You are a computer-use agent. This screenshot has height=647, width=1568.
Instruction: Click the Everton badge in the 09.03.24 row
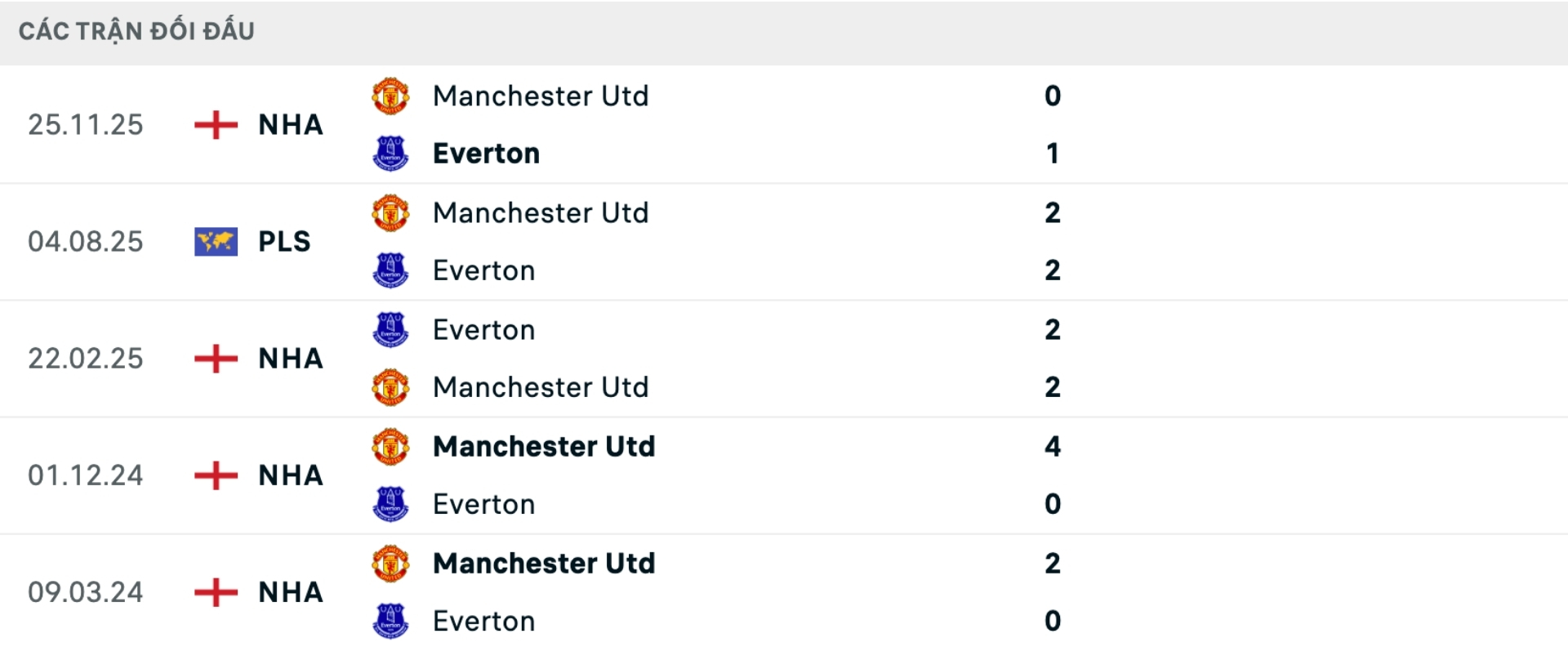391,621
